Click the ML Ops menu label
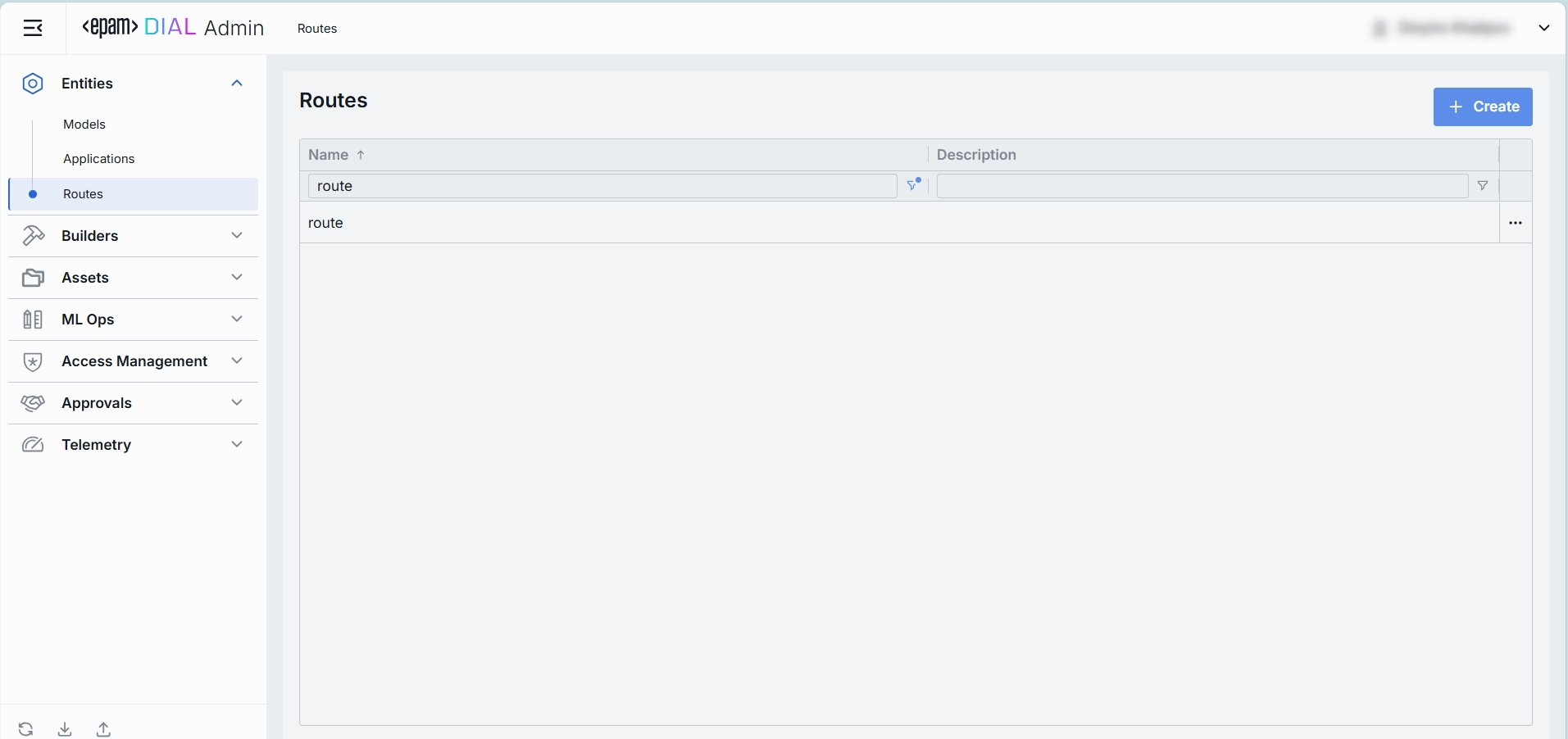This screenshot has width=1568, height=739. [x=88, y=320]
